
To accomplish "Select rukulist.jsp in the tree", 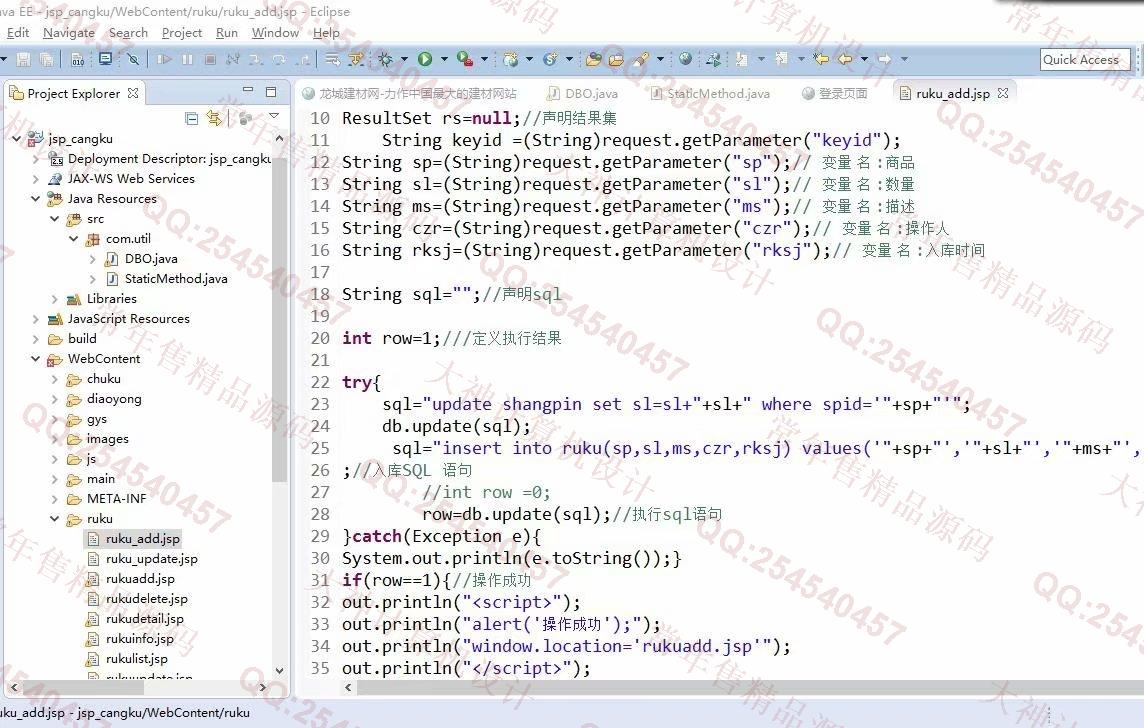I will [136, 659].
